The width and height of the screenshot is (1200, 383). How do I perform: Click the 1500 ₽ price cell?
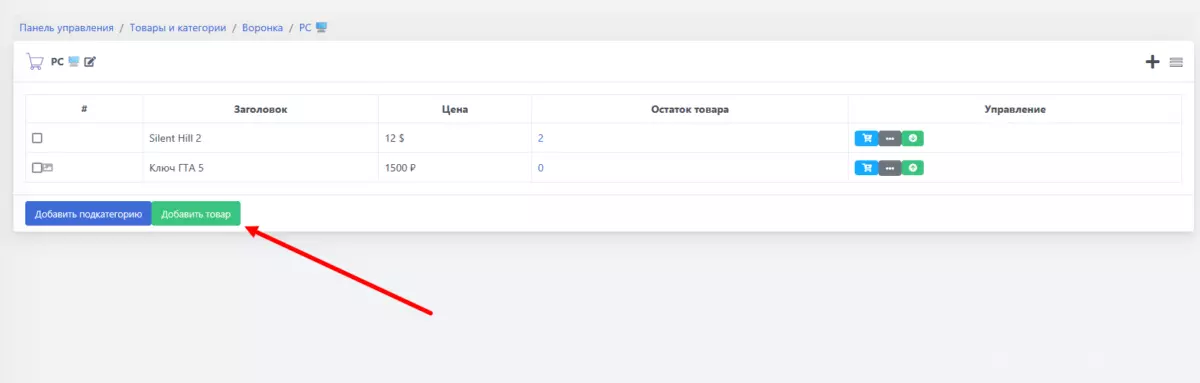click(x=454, y=168)
